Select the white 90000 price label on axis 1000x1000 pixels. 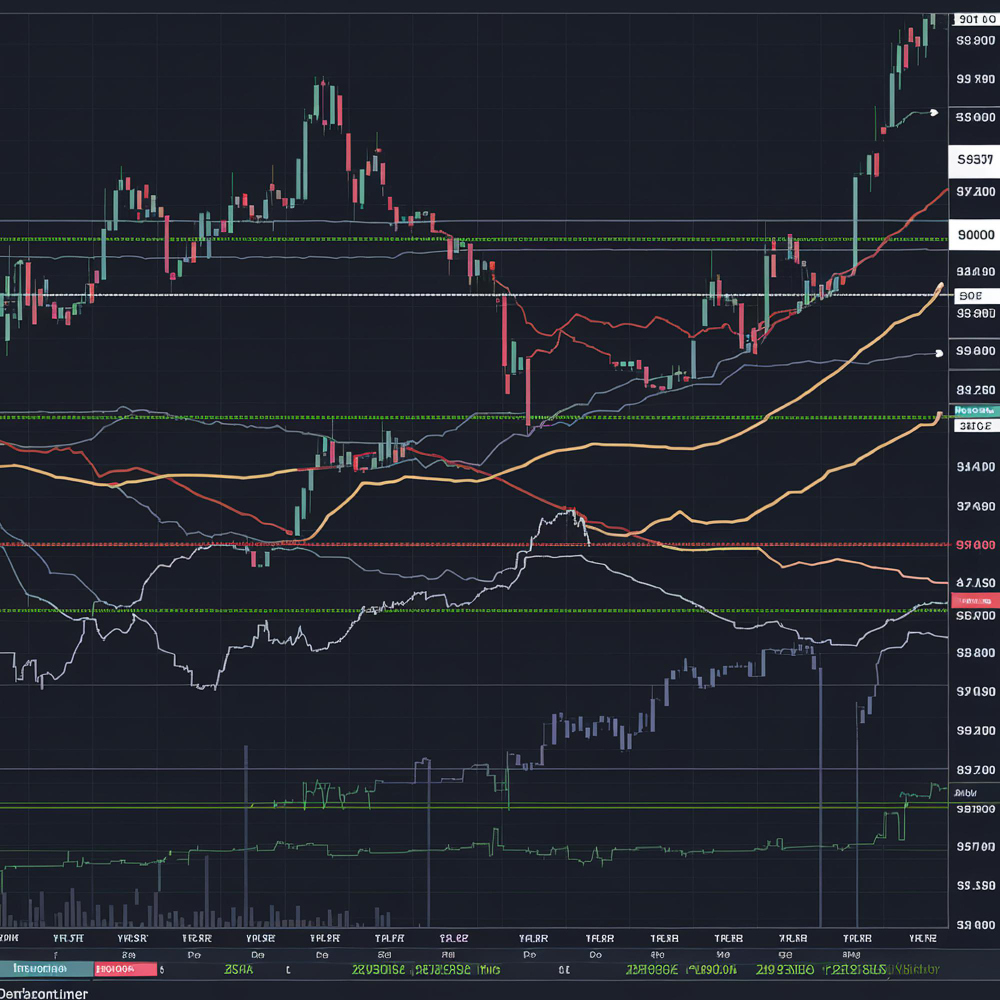tap(974, 235)
